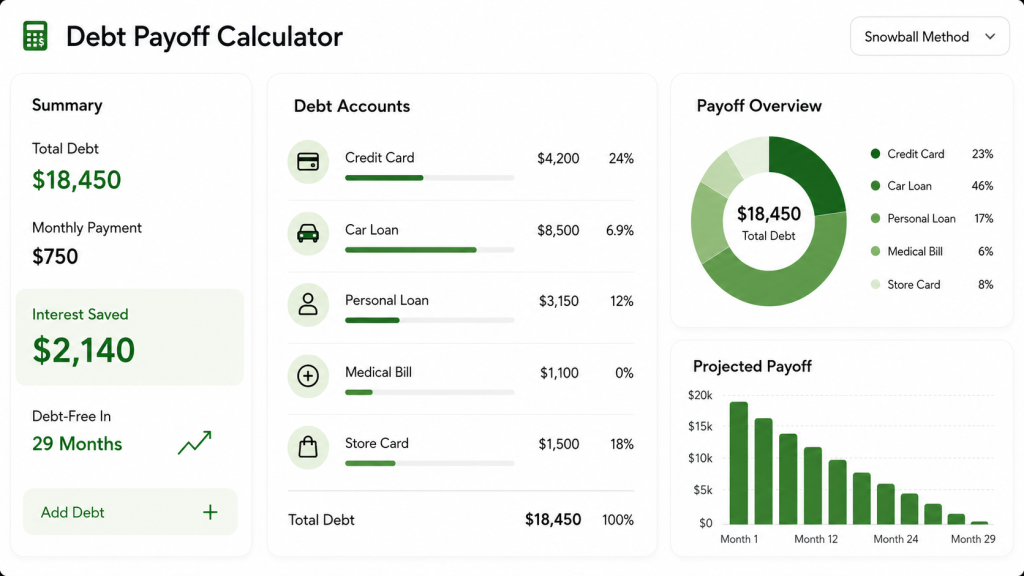Click the Credit Card legend color dot
Screen dimensions: 1024x576
tap(875, 153)
